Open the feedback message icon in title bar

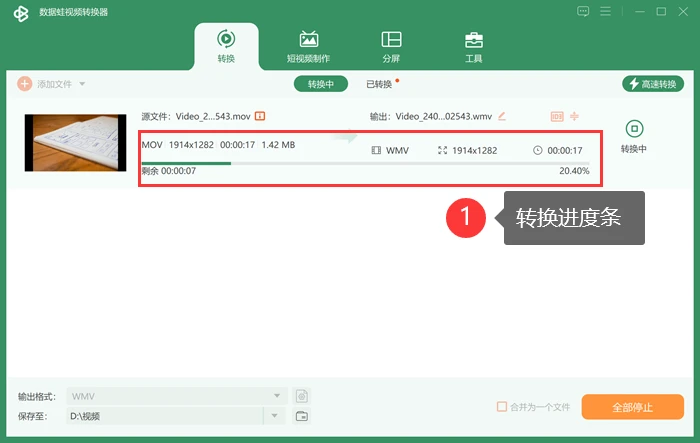(583, 12)
